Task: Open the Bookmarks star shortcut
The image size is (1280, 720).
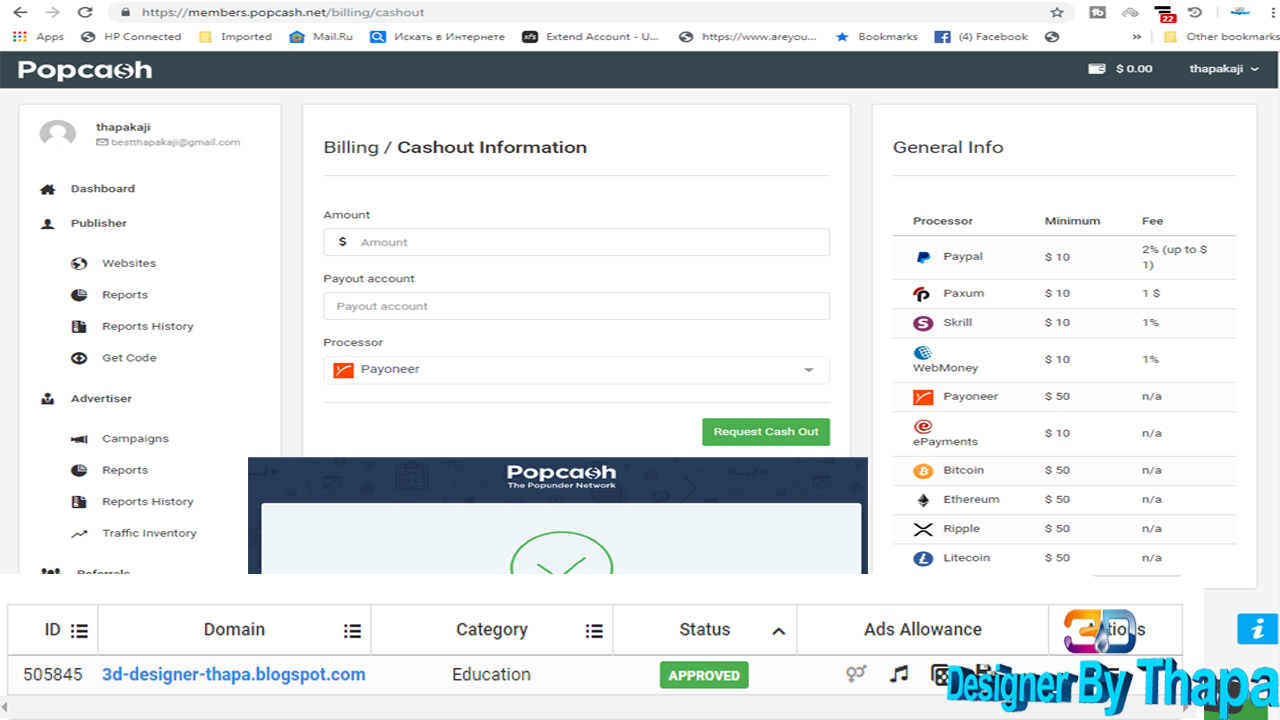Action: (x=876, y=37)
